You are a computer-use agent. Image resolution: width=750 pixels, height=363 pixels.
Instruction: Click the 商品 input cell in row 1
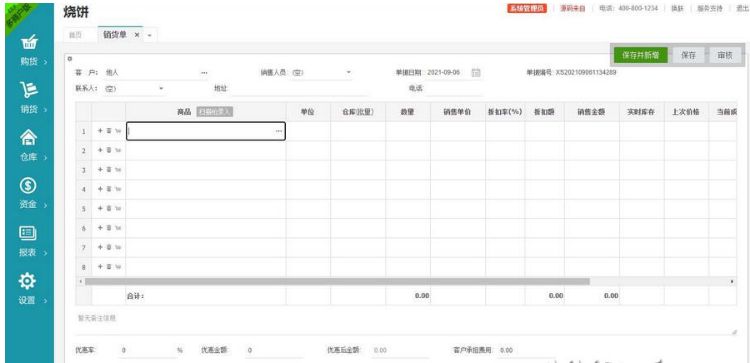[206, 131]
